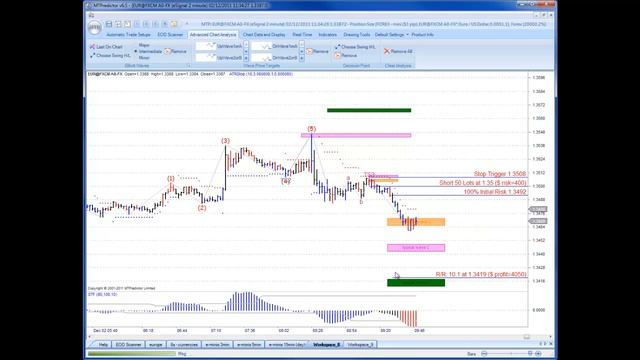
Task: Switch to the Chart Data and Display tab
Action: tap(264, 35)
